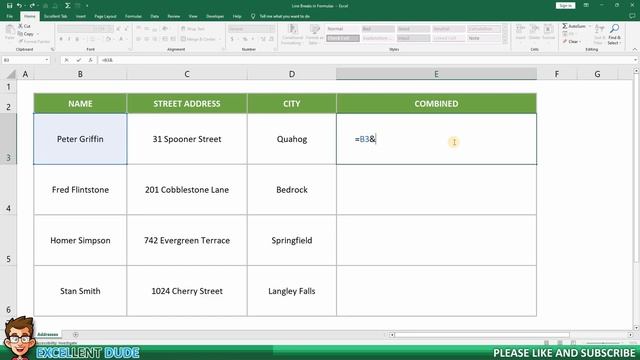The width and height of the screenshot is (640, 360).
Task: Select column D header
Action: 292,74
